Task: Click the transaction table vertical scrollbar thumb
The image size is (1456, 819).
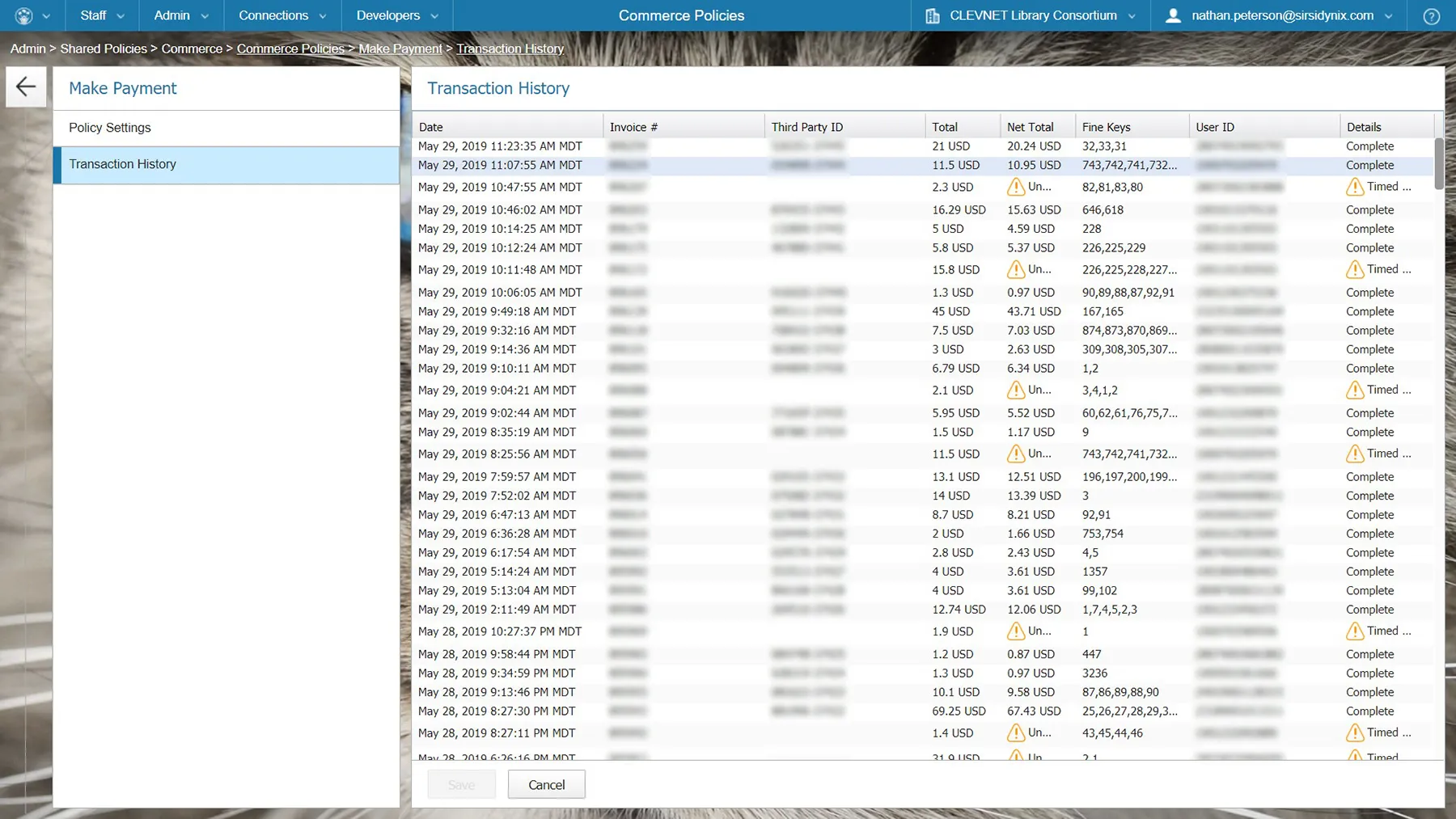Action: [x=1439, y=164]
